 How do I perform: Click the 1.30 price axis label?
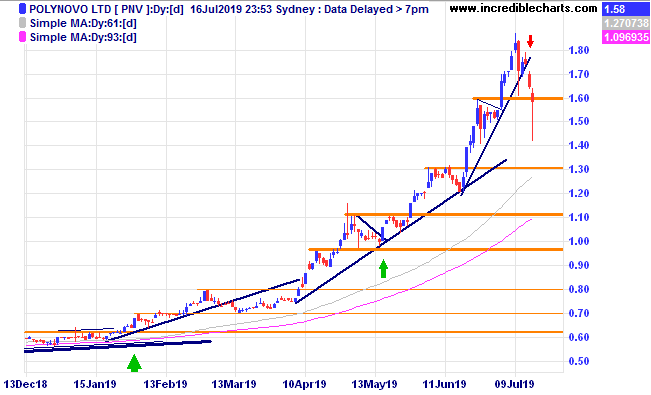click(579, 169)
